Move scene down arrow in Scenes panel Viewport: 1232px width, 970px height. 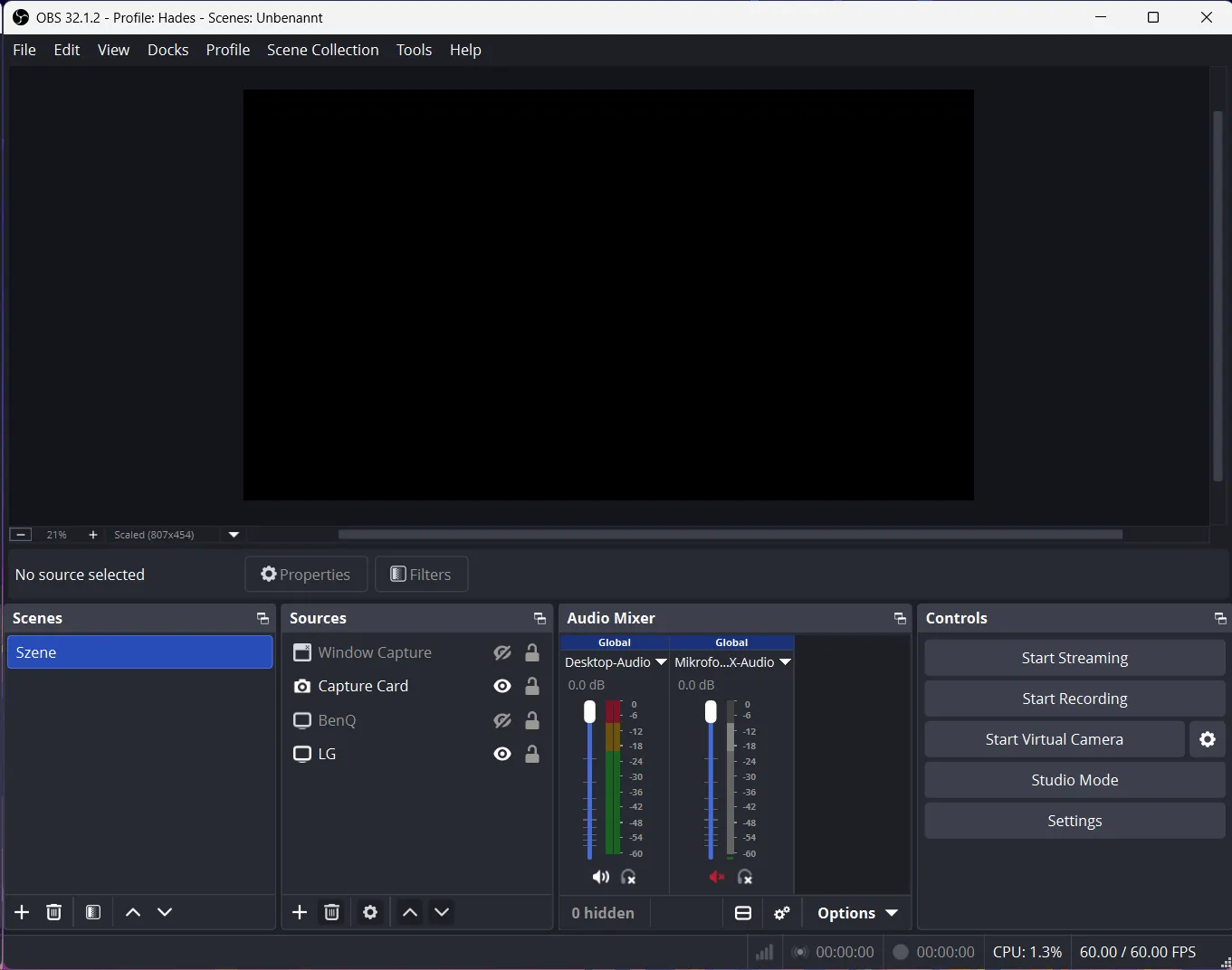click(x=165, y=912)
